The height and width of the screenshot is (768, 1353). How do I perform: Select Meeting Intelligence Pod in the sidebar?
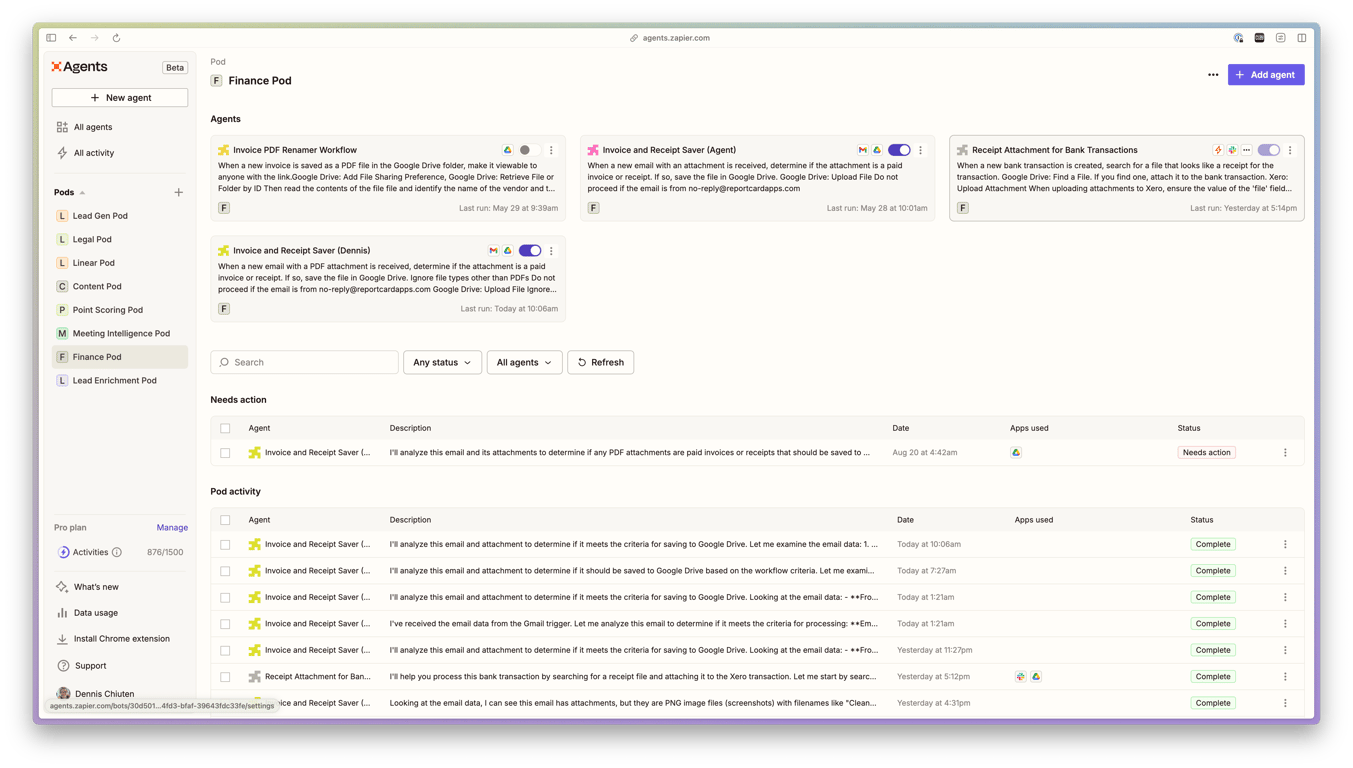point(119,333)
